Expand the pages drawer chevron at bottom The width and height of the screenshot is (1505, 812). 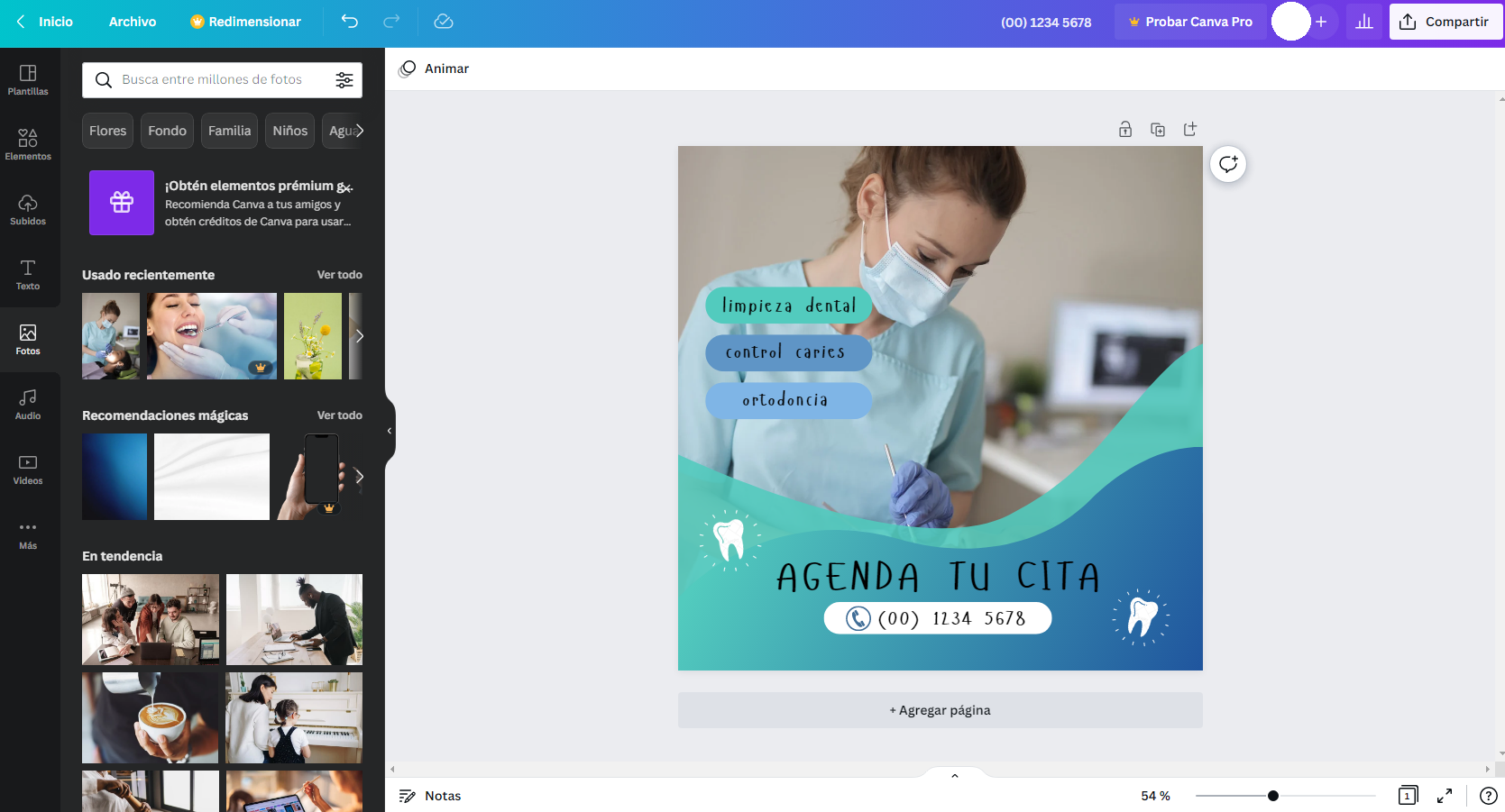coord(955,776)
